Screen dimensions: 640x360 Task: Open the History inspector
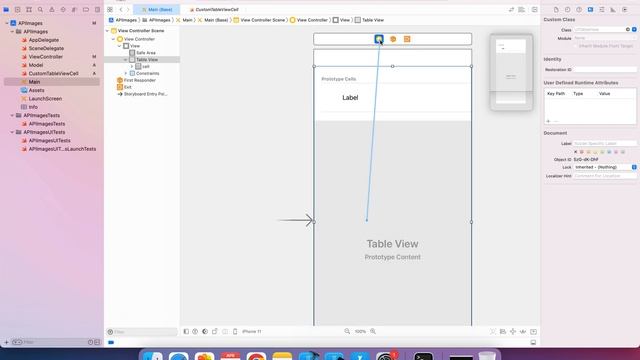click(567, 9)
